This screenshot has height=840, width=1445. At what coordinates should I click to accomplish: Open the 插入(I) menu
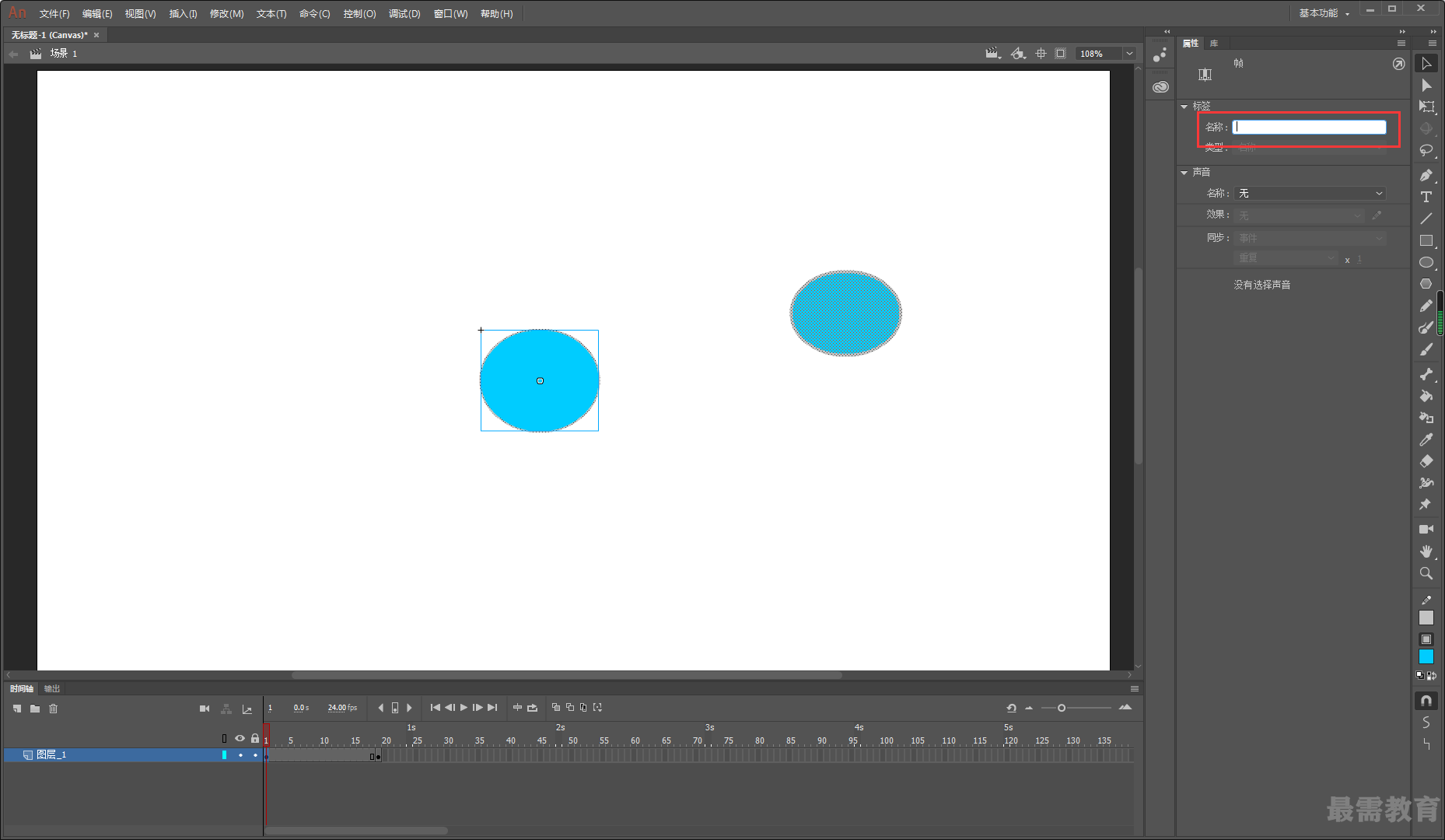pyautogui.click(x=184, y=14)
